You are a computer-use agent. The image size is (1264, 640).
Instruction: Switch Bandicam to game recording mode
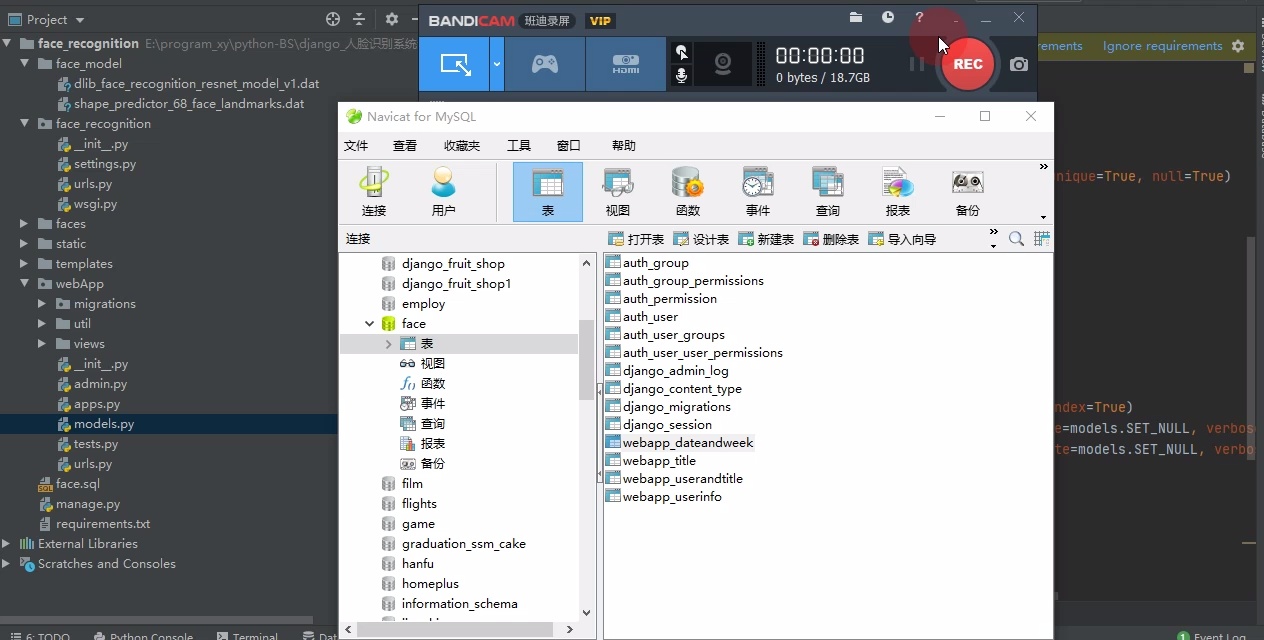(545, 63)
